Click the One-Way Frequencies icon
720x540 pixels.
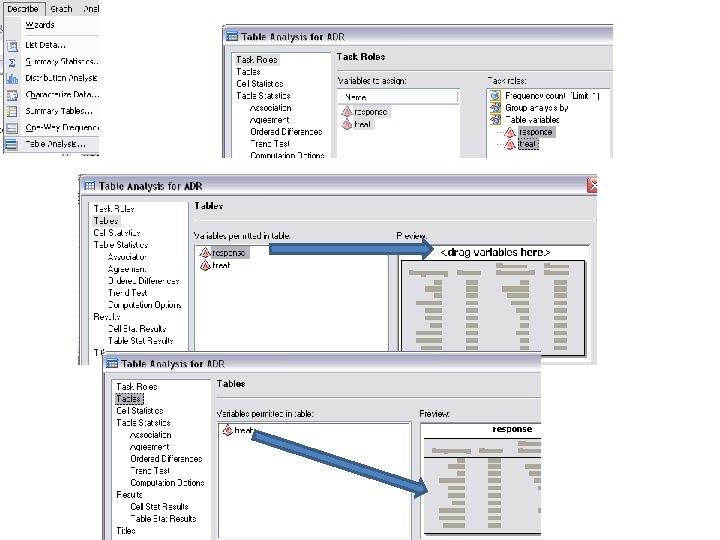click(x=12, y=128)
